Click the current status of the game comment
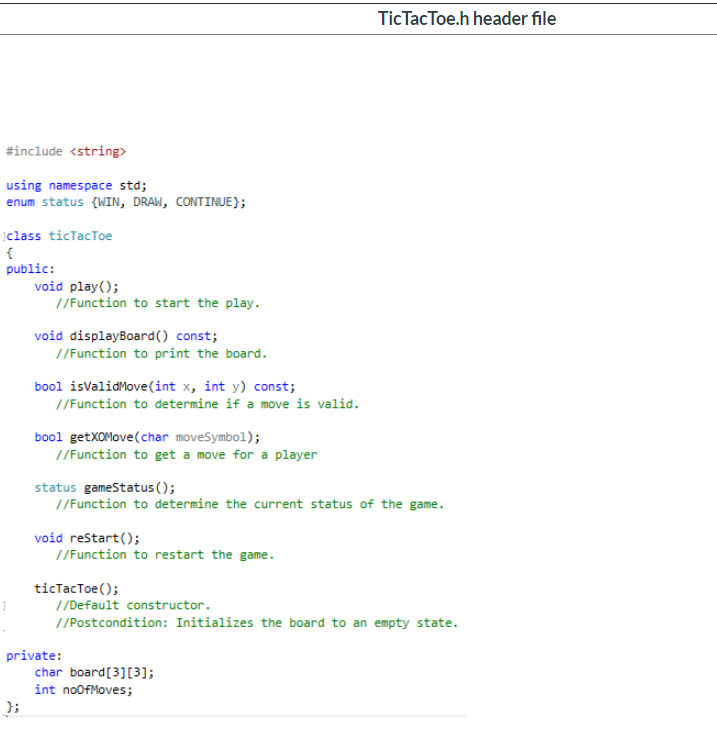This screenshot has width=717, height=730. (250, 504)
